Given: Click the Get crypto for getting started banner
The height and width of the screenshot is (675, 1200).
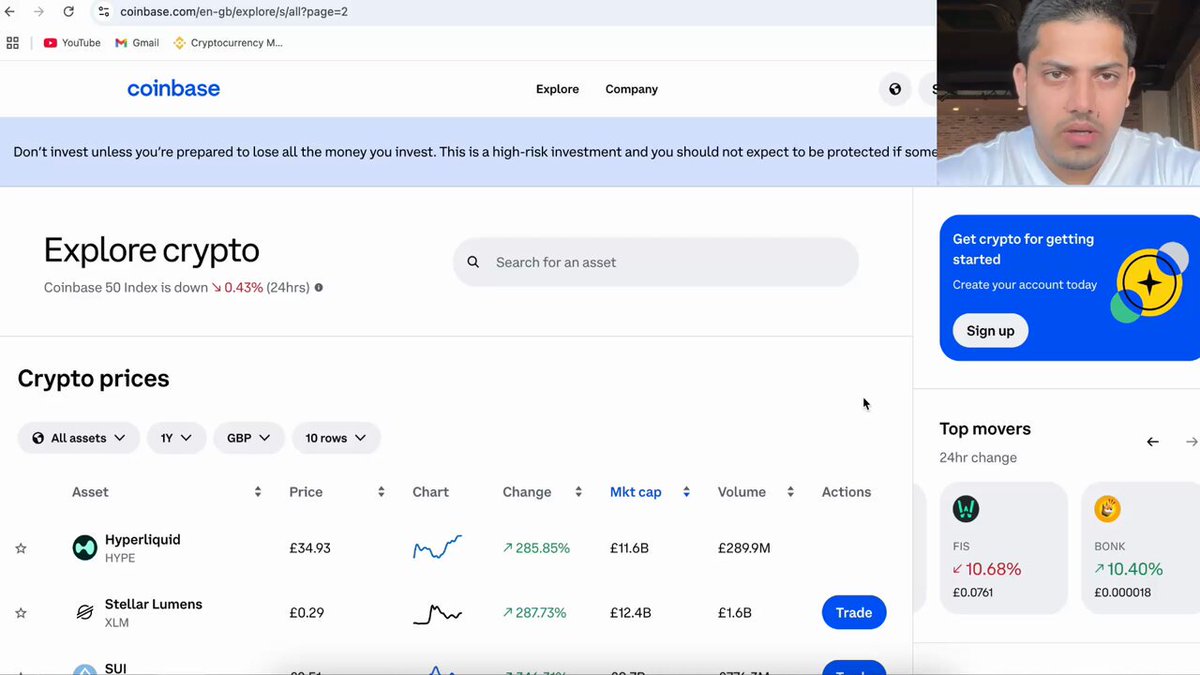Looking at the screenshot, I should click(1070, 287).
